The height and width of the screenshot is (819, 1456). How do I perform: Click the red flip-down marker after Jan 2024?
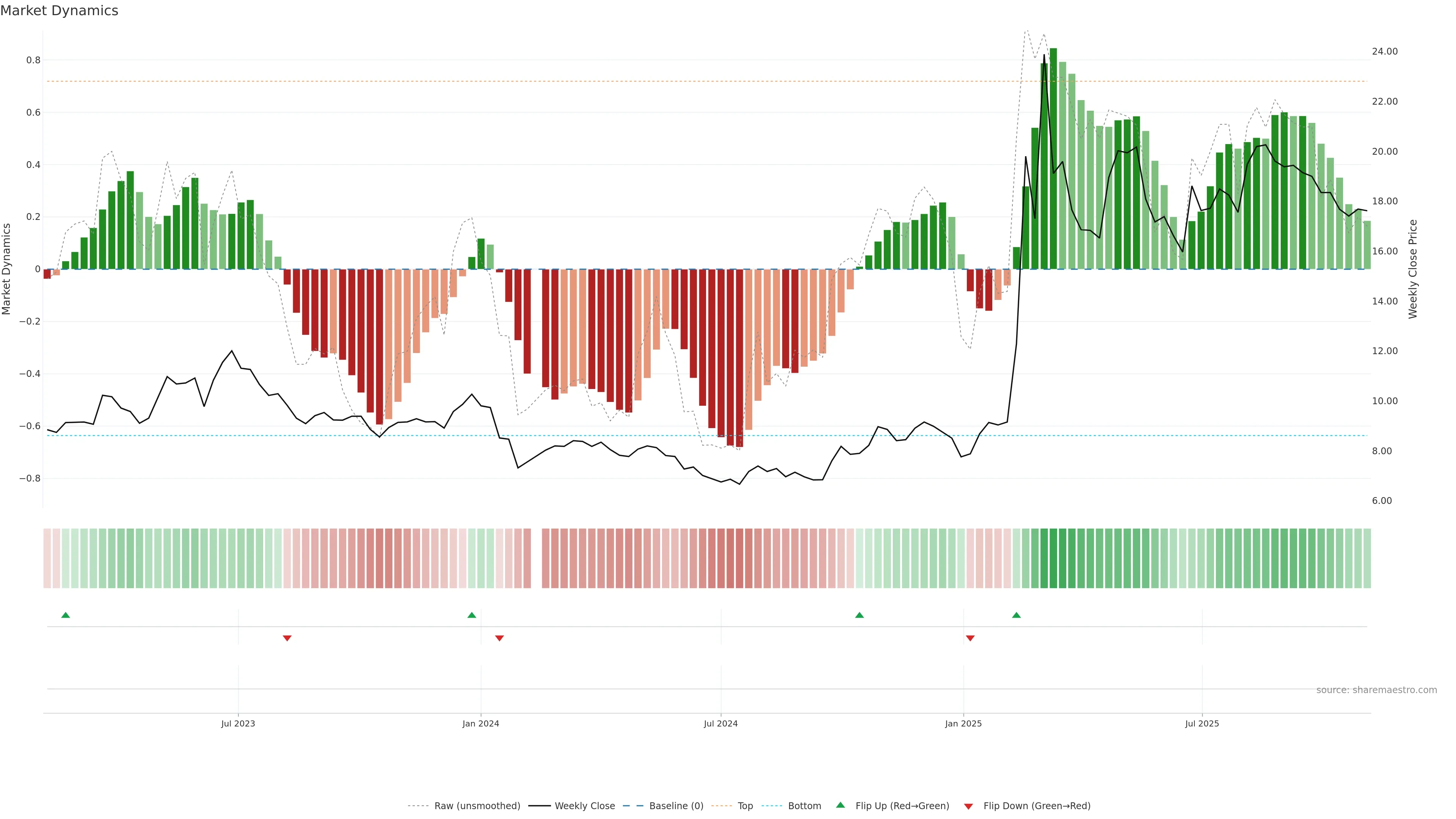pos(499,638)
